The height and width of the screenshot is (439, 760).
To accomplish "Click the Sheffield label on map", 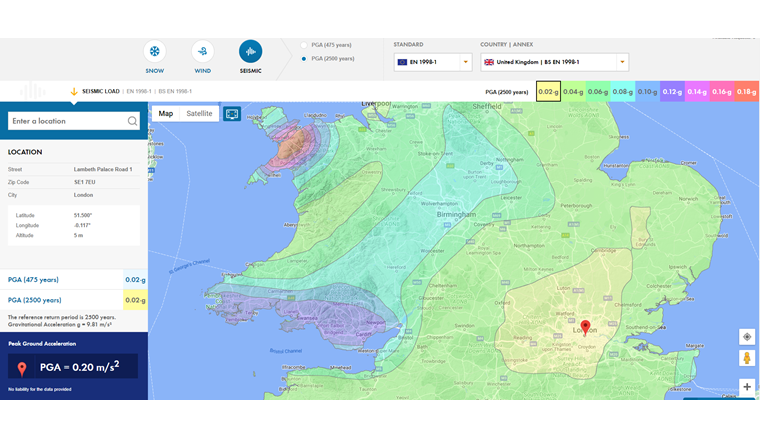I will pos(487,106).
